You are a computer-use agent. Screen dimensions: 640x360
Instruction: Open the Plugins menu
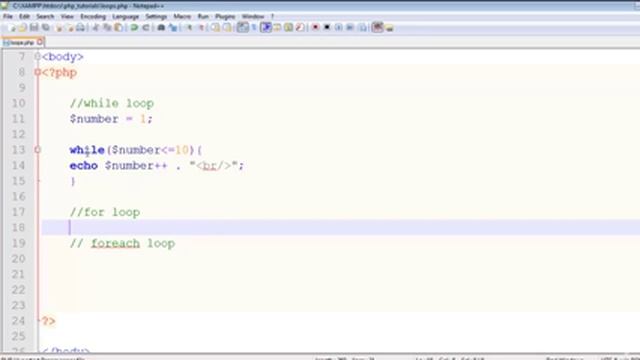(225, 17)
